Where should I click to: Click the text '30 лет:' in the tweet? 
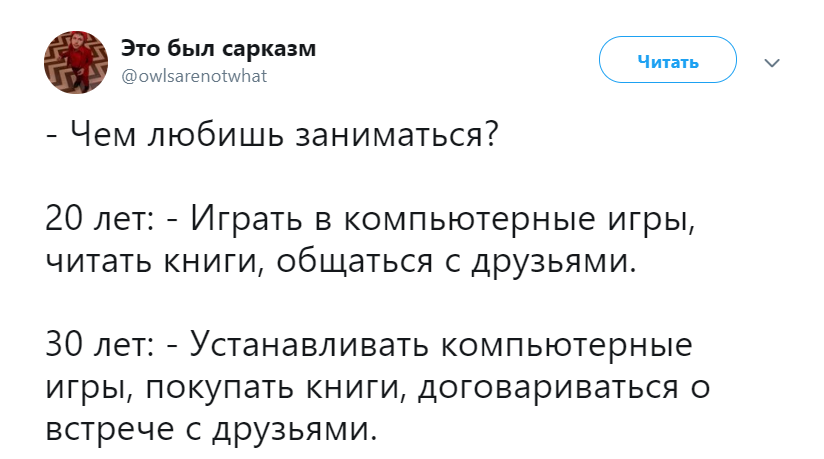point(99,344)
